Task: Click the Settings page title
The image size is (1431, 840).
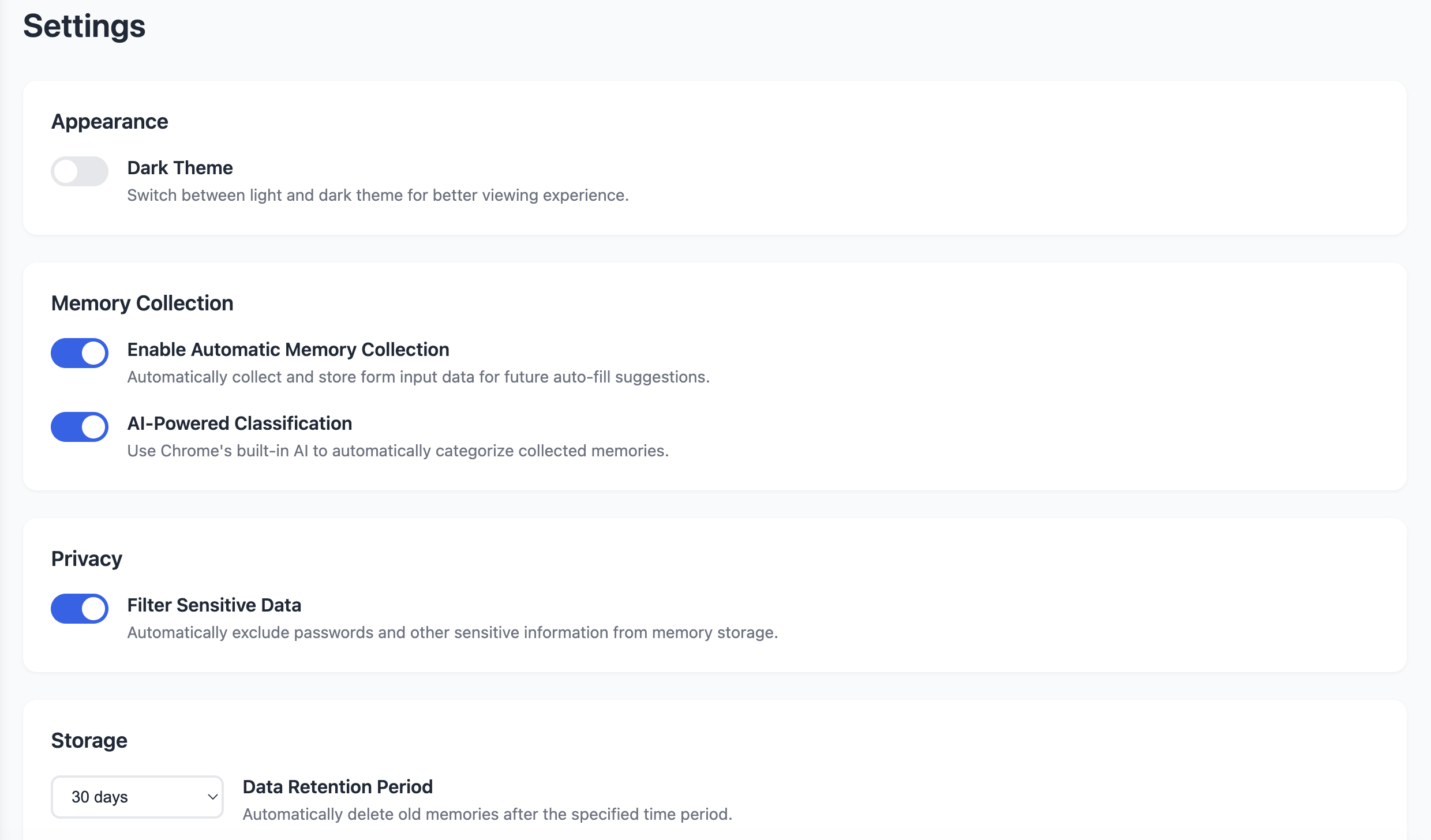Action: (84, 27)
